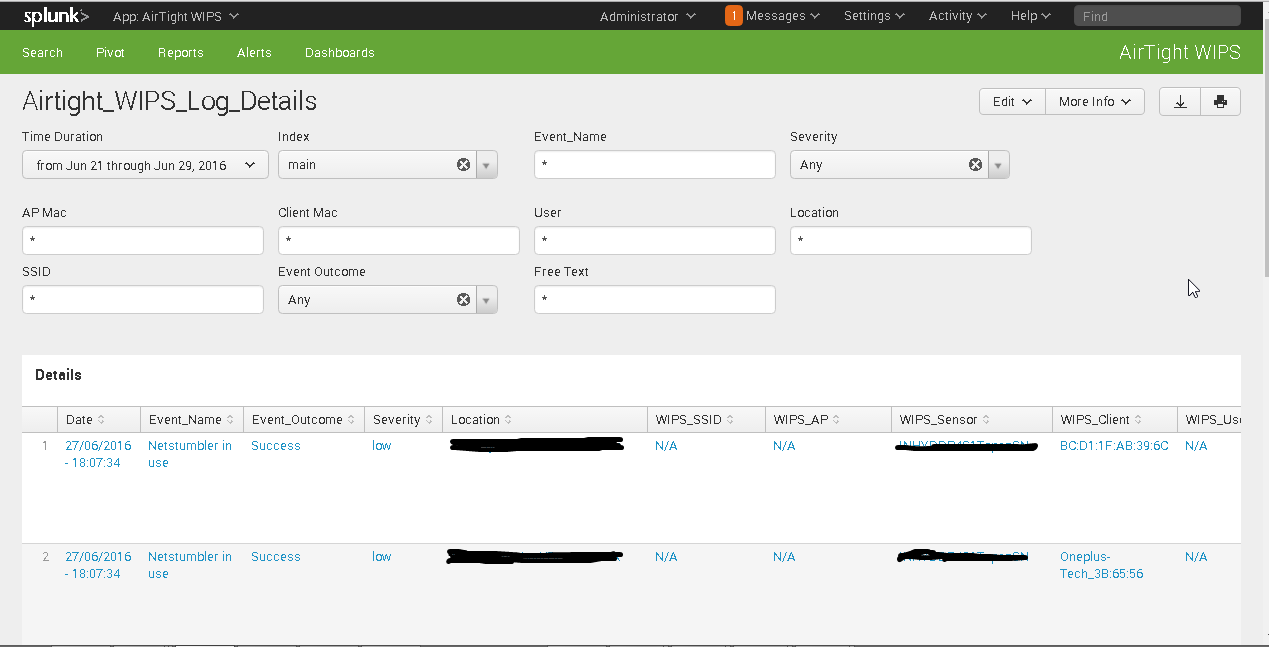The width and height of the screenshot is (1269, 647).
Task: Open the Time Duration date range picker
Action: pyautogui.click(x=144, y=164)
